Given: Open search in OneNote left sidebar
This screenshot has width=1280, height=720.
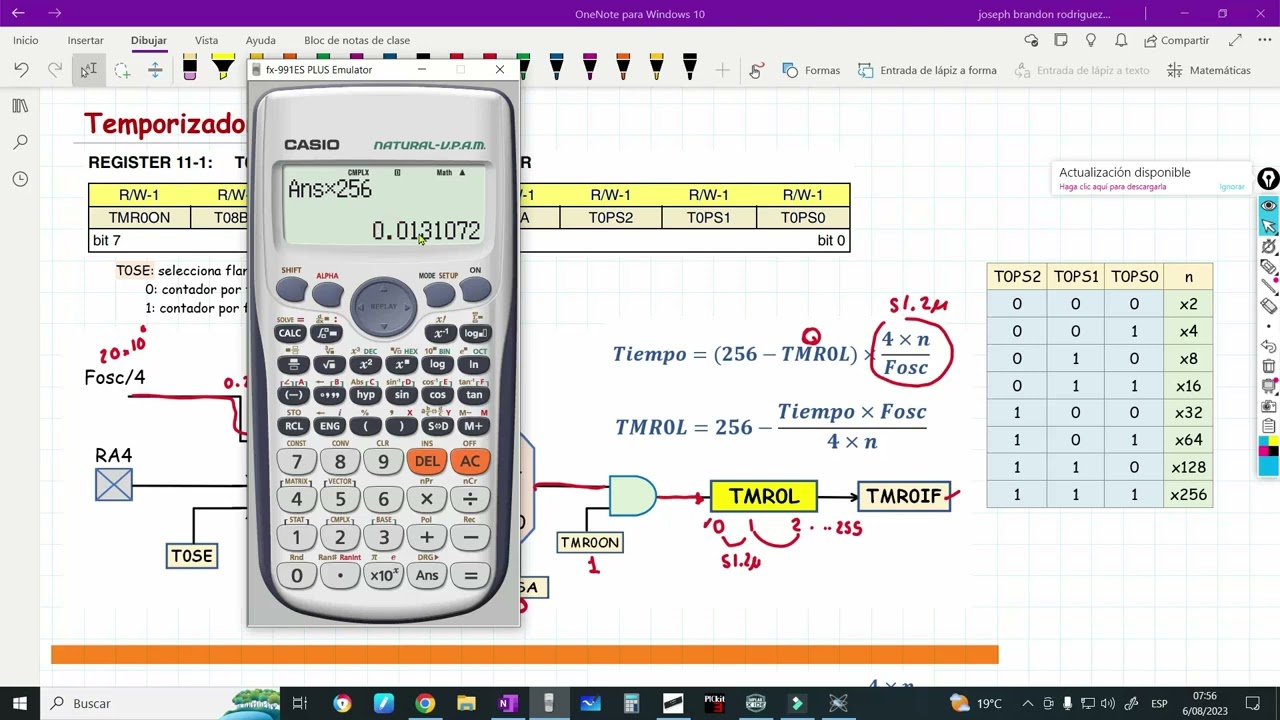Looking at the screenshot, I should [x=20, y=143].
